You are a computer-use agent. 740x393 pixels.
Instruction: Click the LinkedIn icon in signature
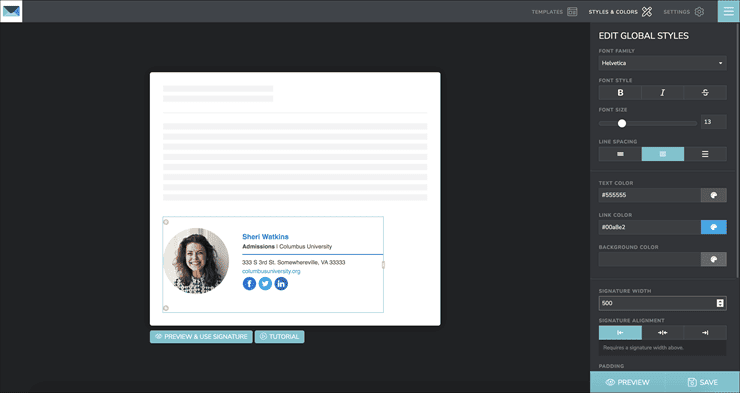281,284
